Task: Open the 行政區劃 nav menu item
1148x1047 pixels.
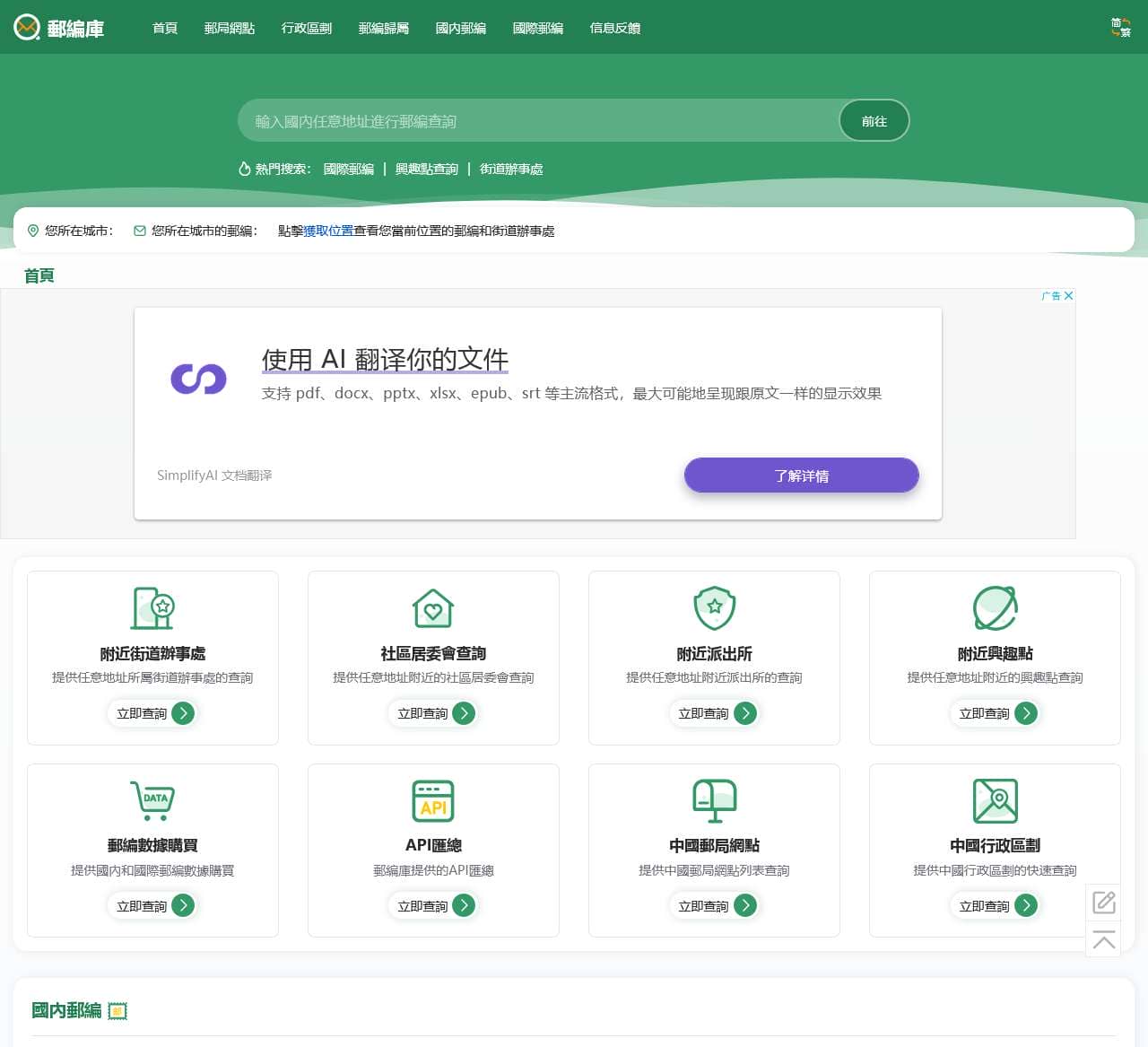Action: (x=307, y=28)
